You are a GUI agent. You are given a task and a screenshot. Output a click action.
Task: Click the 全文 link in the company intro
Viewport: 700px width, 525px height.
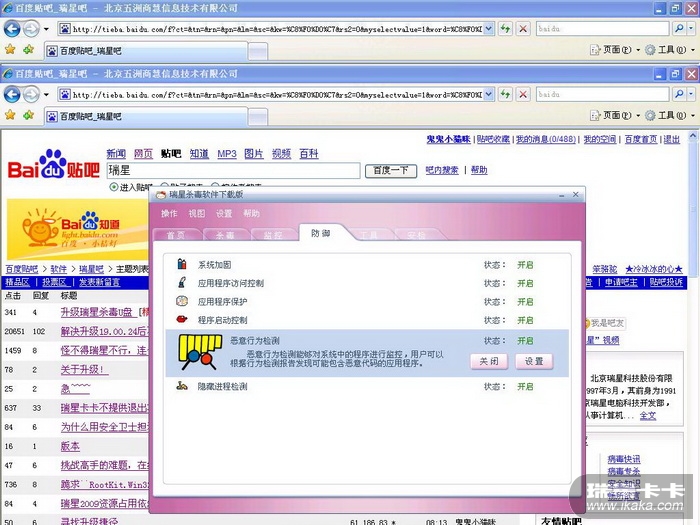pos(648,415)
